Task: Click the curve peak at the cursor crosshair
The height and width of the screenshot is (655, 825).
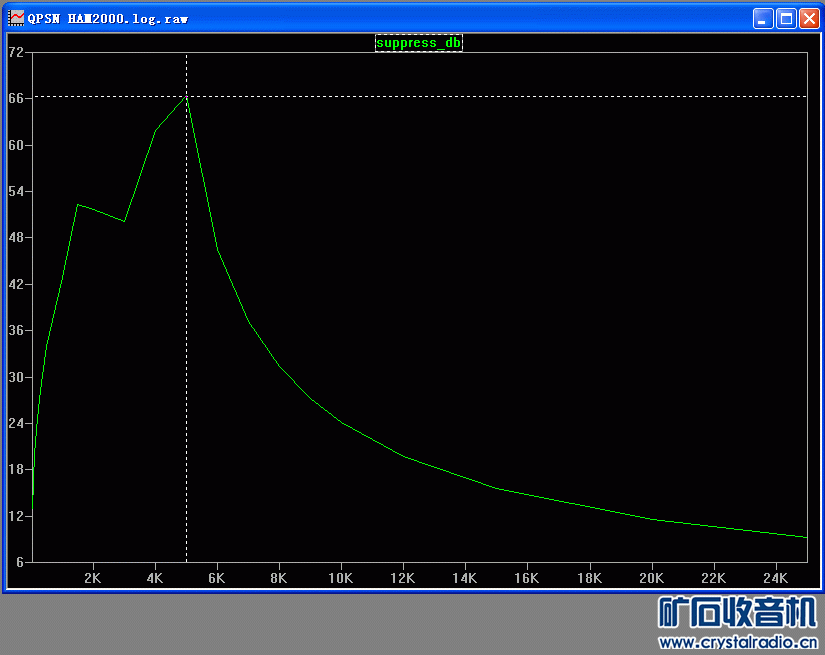Action: pos(186,97)
